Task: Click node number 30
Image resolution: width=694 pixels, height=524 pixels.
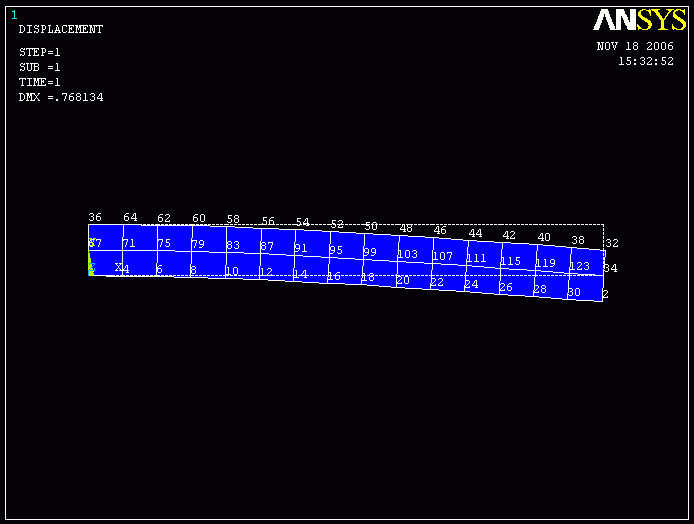Action: [574, 292]
